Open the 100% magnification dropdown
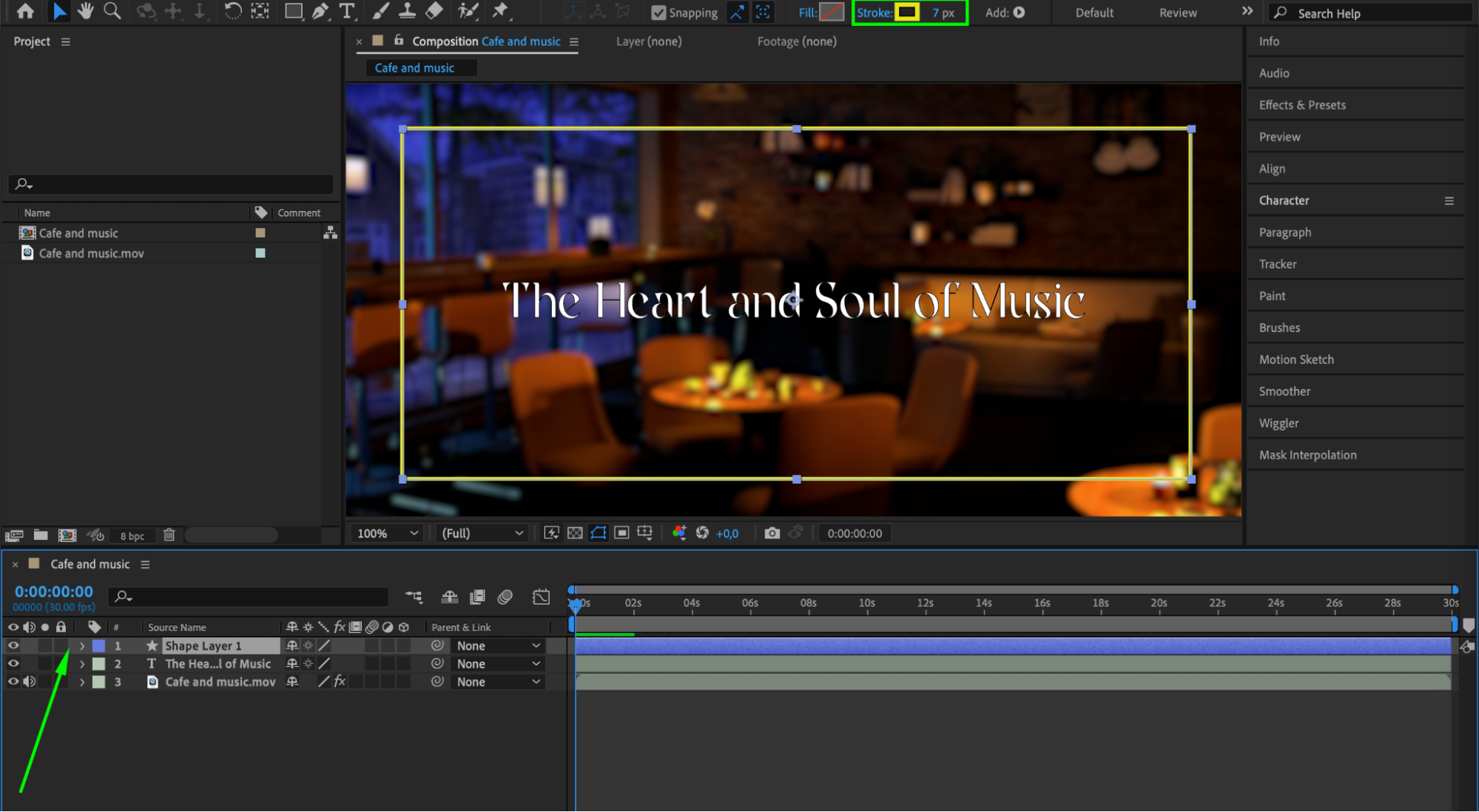 coord(388,533)
